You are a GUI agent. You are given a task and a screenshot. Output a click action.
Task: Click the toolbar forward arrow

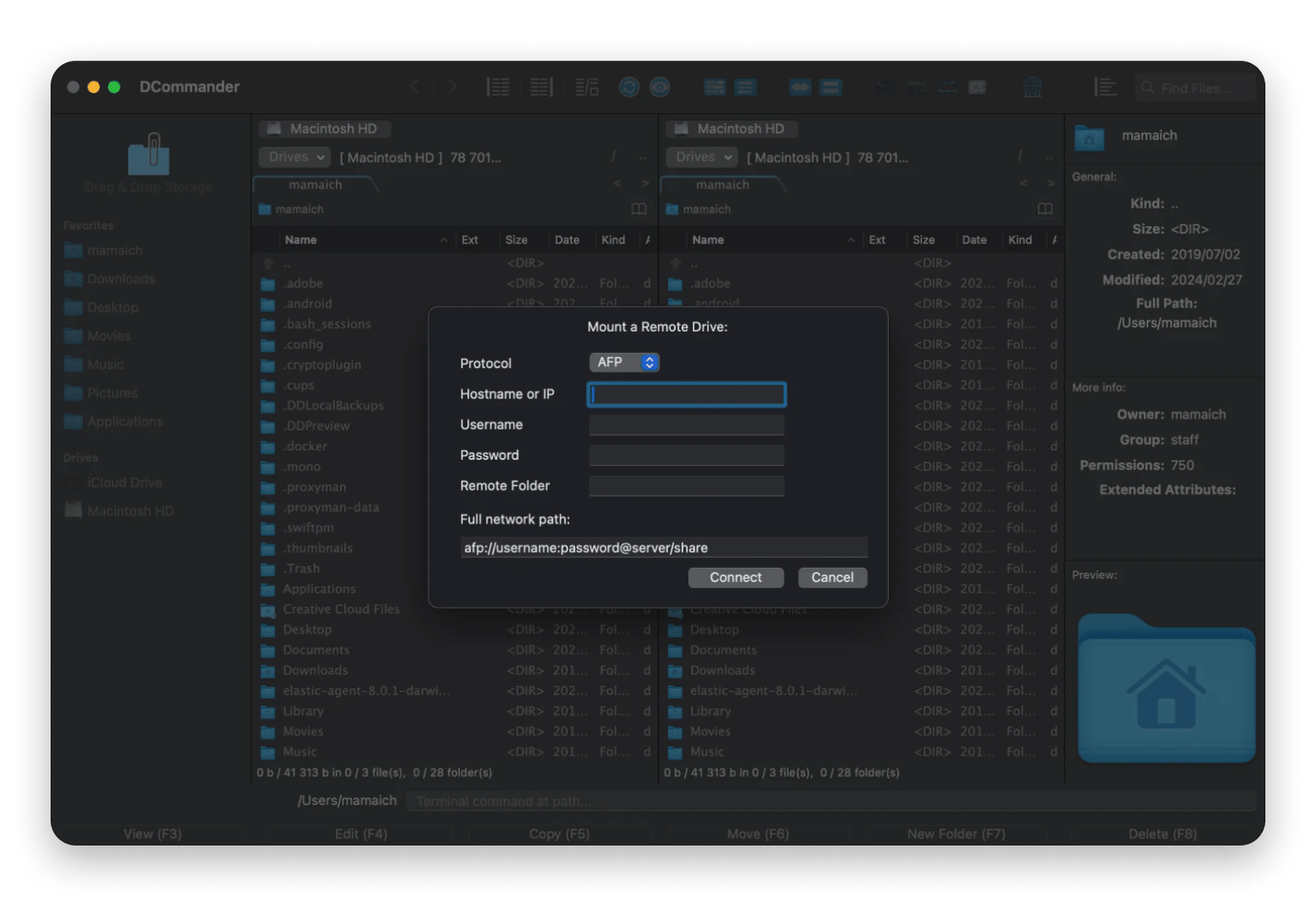tap(452, 87)
